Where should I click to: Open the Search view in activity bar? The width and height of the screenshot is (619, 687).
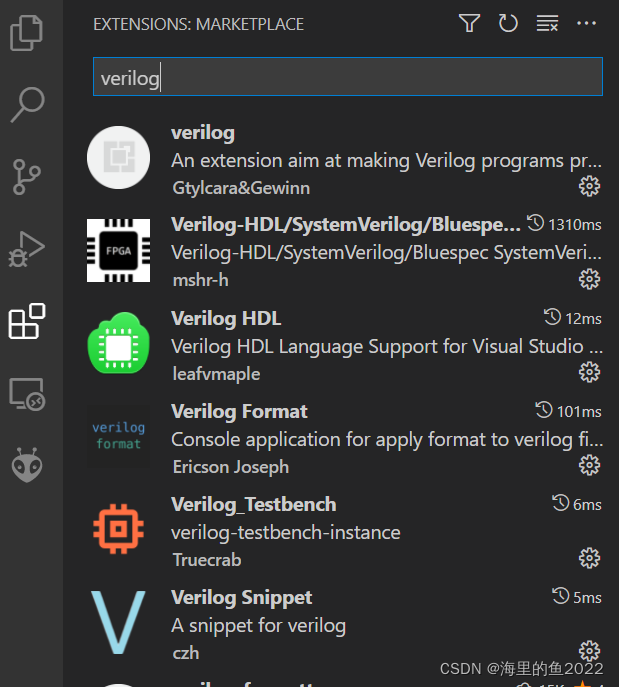click(x=27, y=105)
